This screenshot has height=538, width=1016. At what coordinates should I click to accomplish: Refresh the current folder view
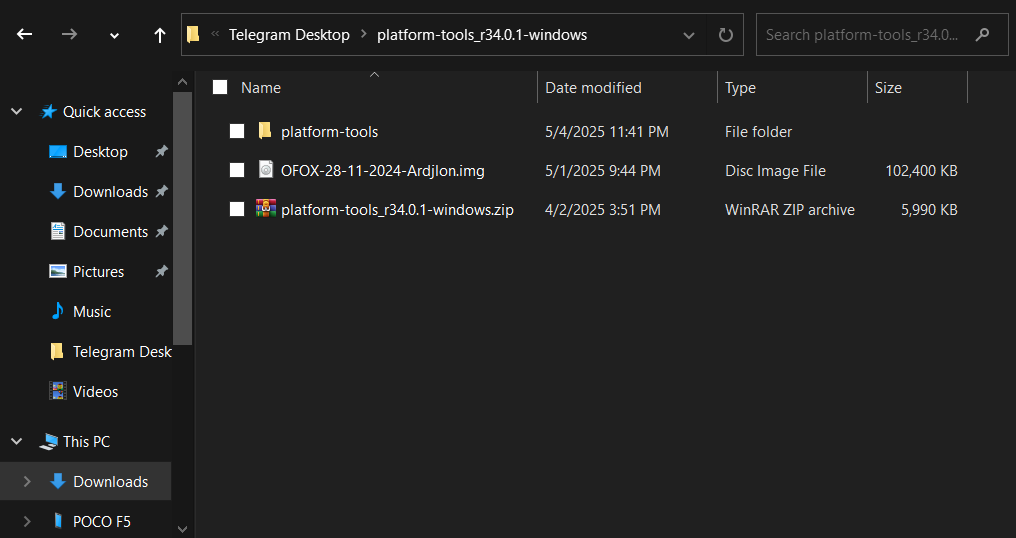click(726, 35)
